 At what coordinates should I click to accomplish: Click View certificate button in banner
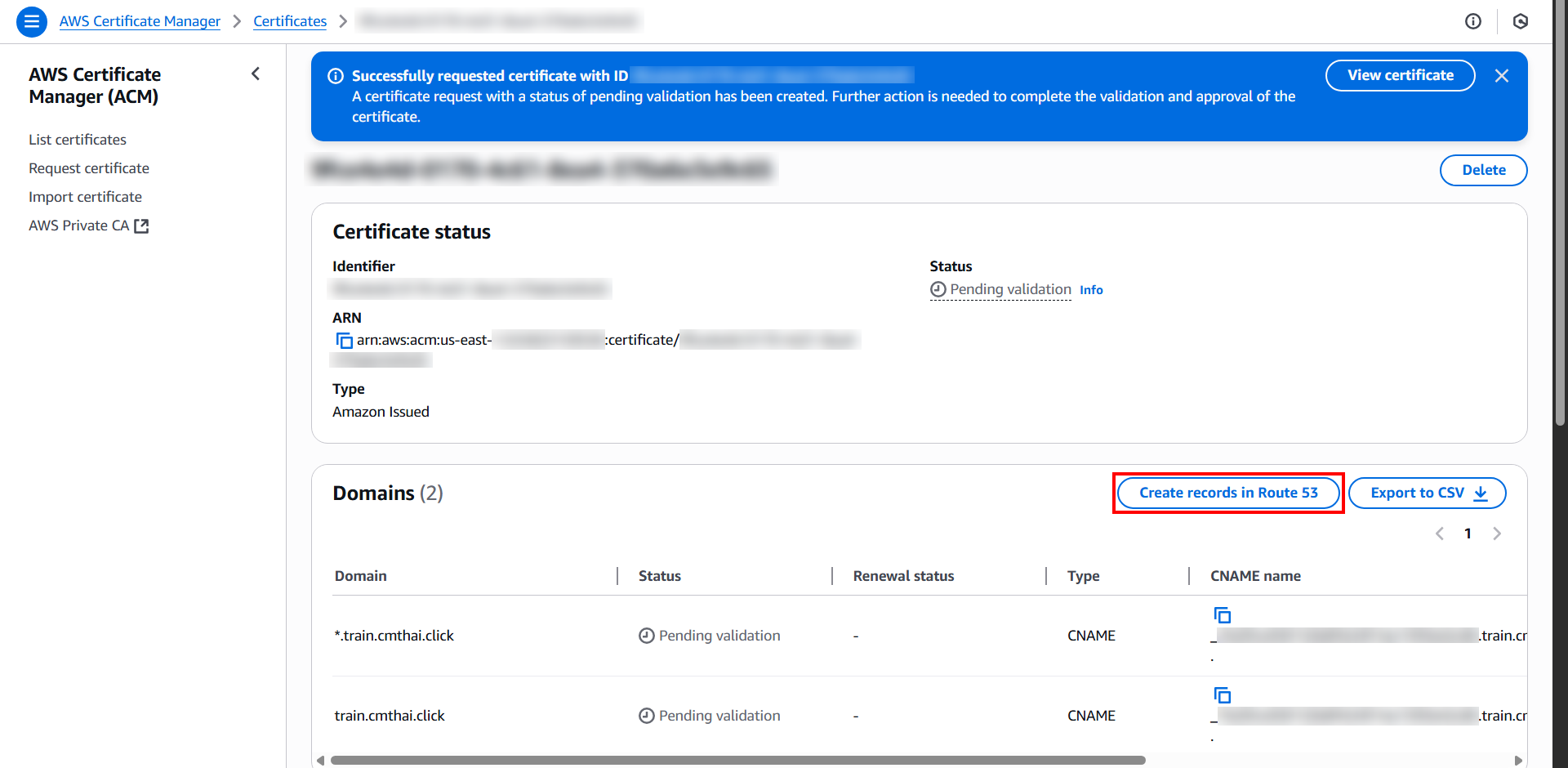1400,75
